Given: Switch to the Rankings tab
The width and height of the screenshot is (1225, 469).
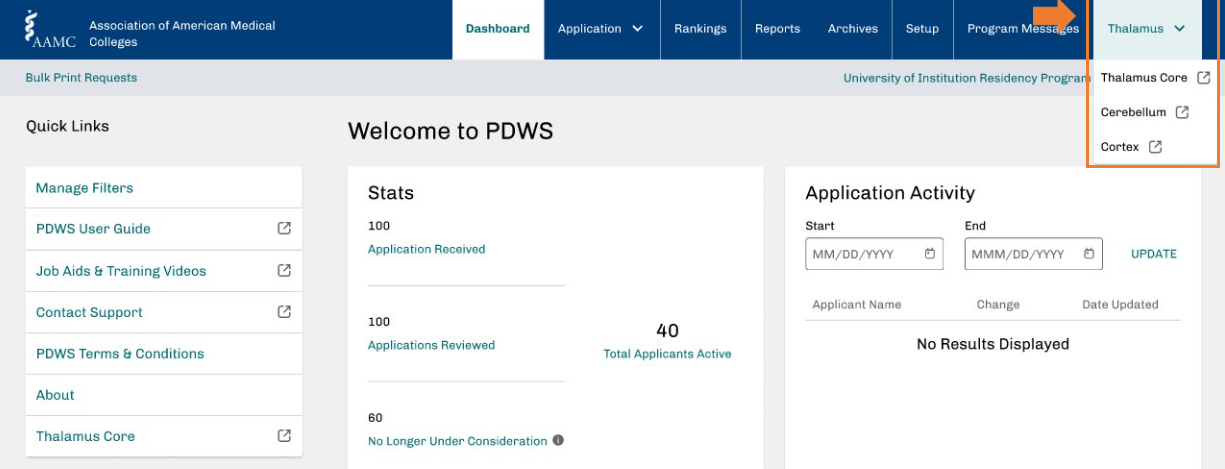Looking at the screenshot, I should point(700,29).
